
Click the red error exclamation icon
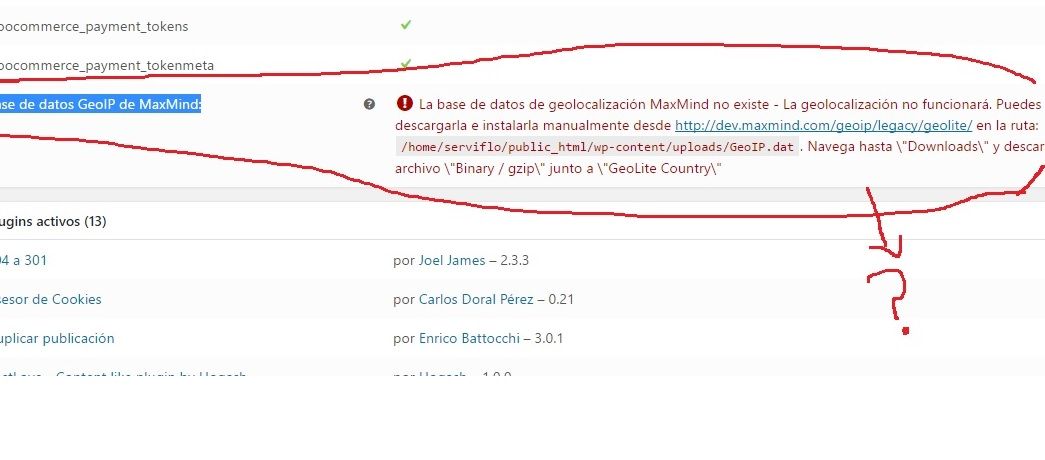tap(405, 103)
